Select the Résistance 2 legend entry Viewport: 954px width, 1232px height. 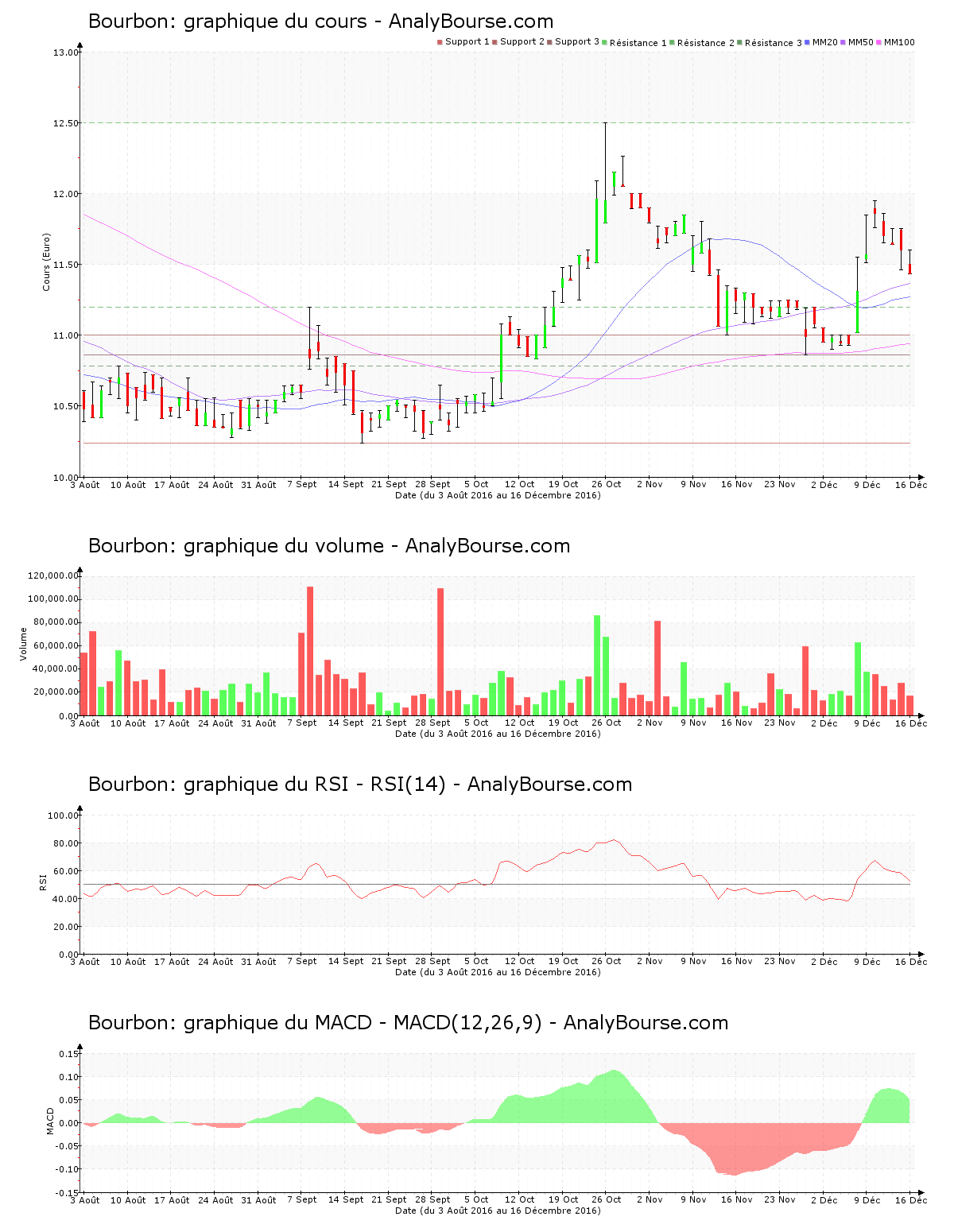(x=702, y=43)
